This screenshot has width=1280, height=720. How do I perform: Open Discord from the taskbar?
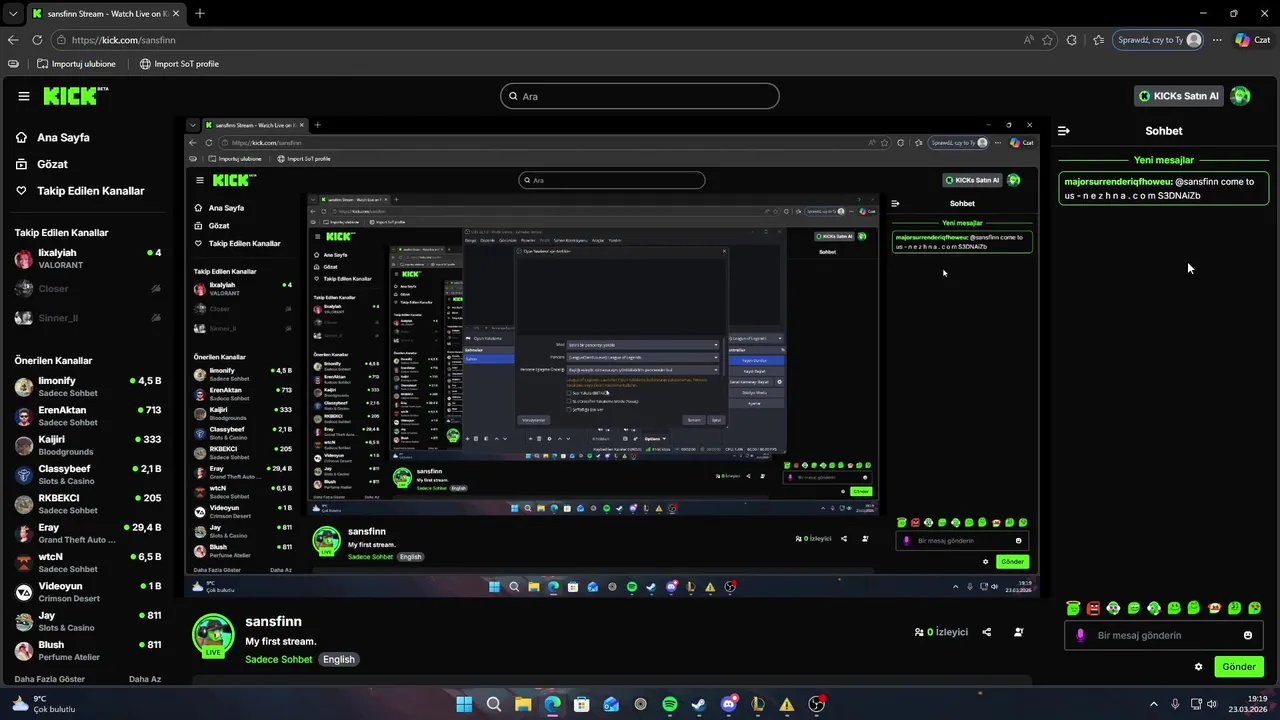[x=729, y=704]
